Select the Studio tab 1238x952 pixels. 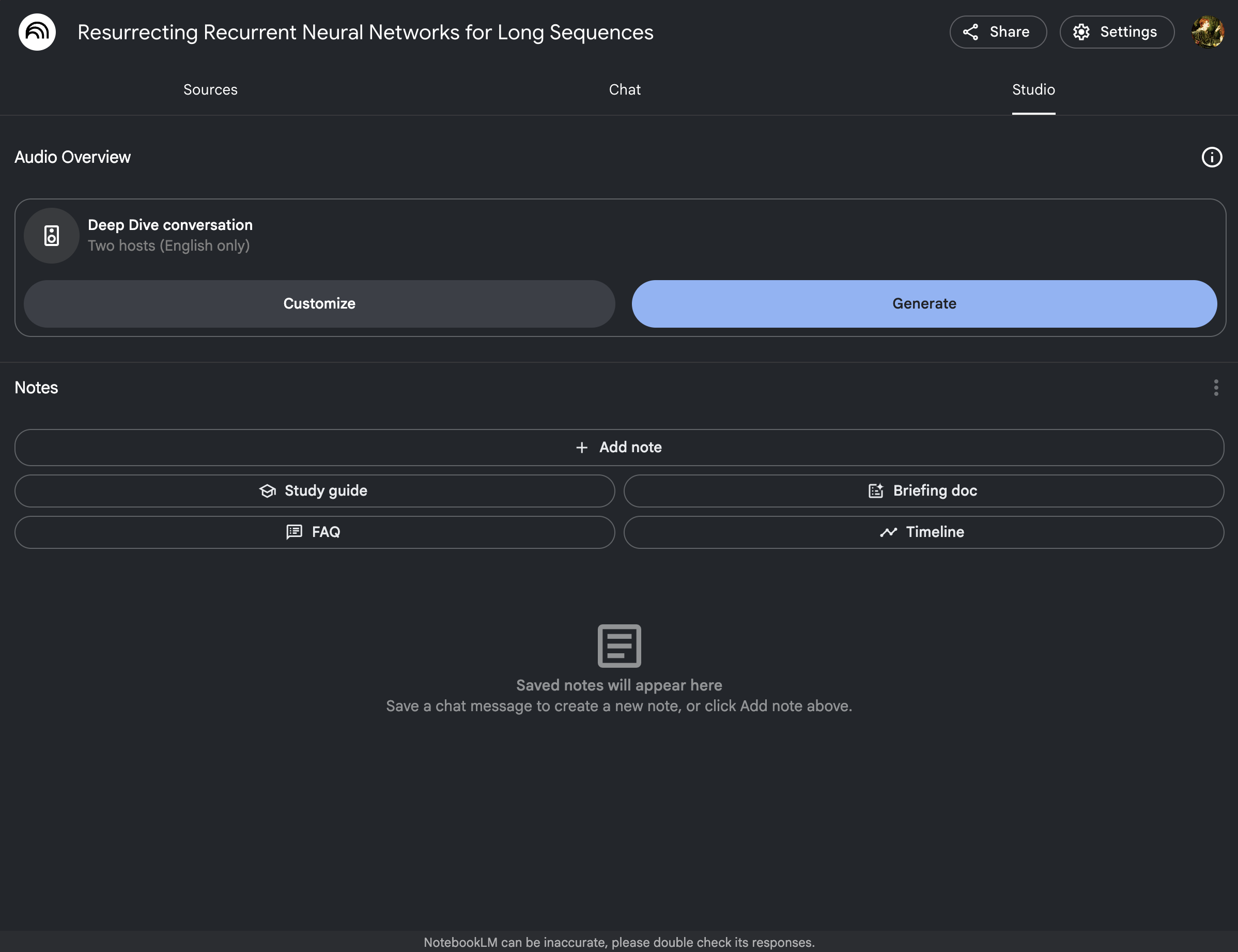1033,89
